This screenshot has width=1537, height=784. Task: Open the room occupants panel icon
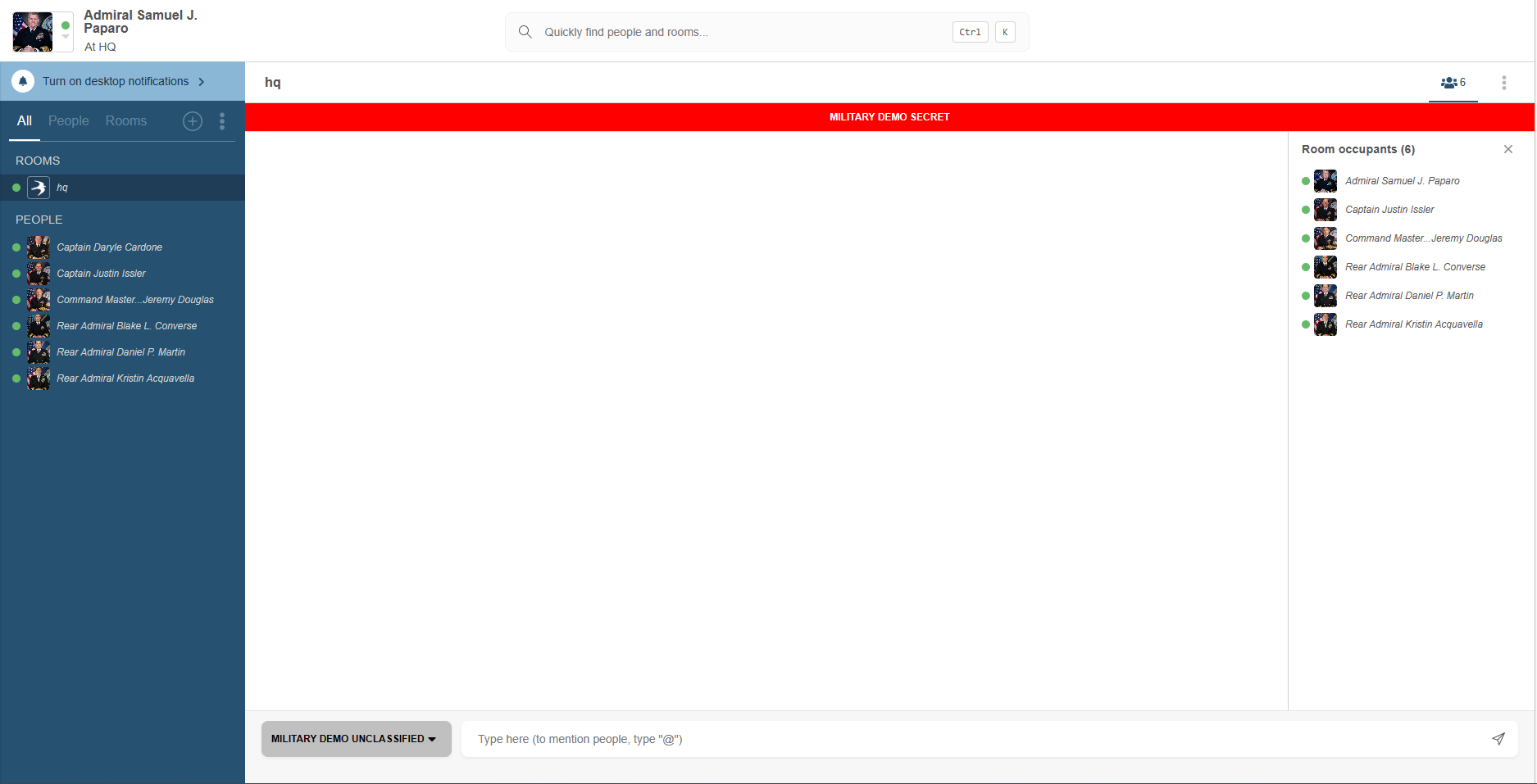click(x=1453, y=83)
